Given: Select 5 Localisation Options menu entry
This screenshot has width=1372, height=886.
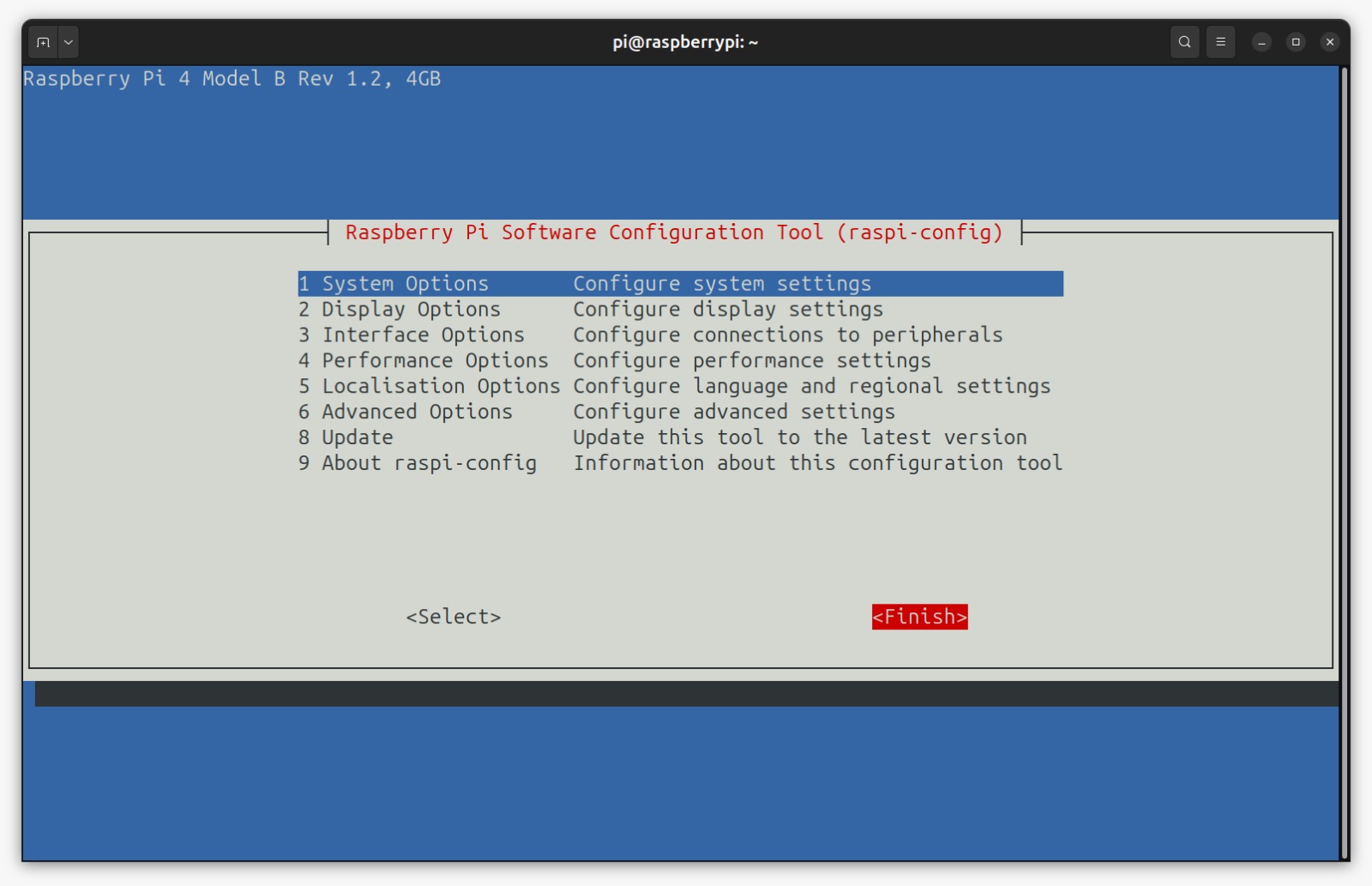Looking at the screenshot, I should point(681,387).
